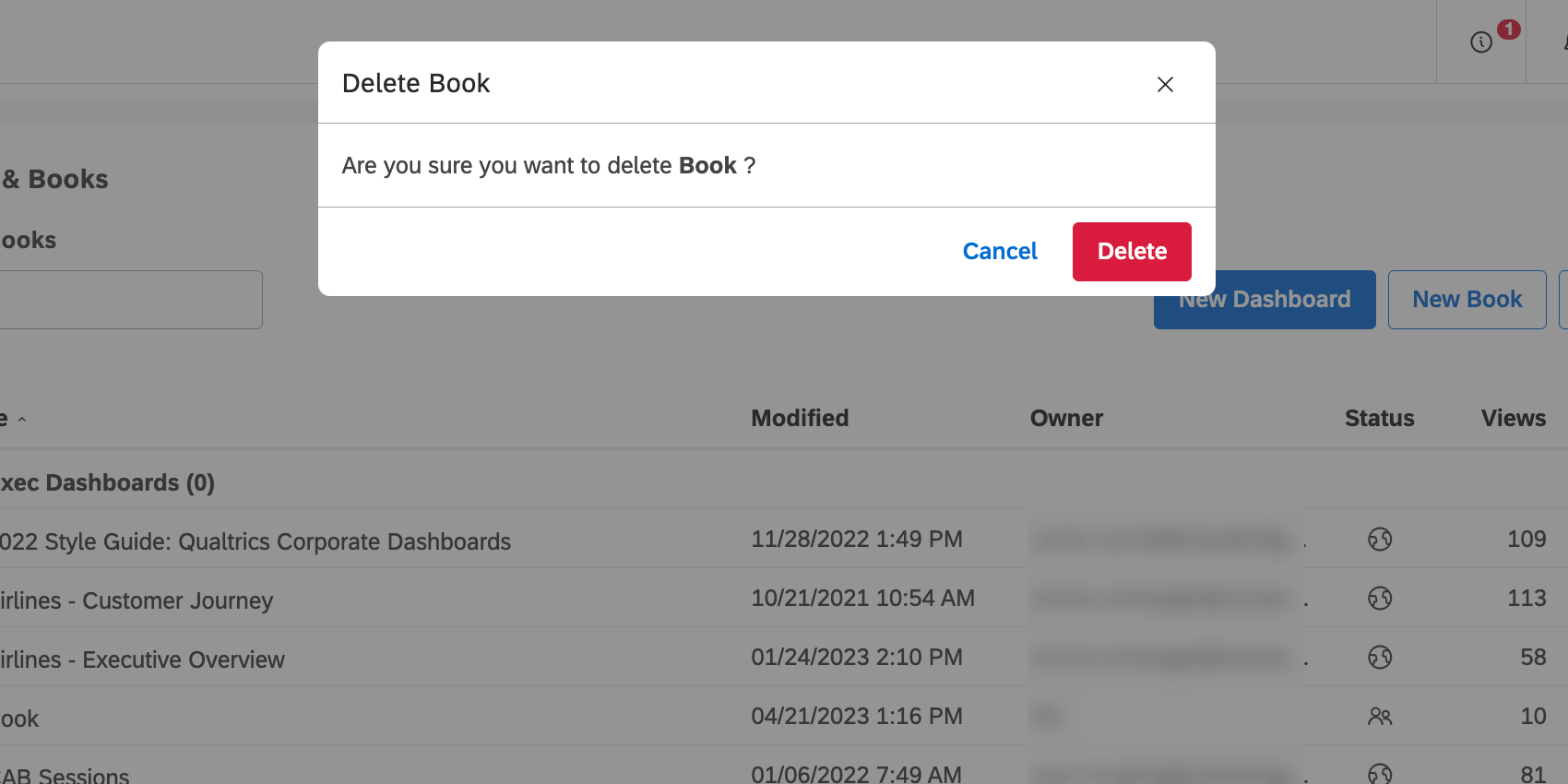Toggle the name column sort arrow

tap(21, 420)
